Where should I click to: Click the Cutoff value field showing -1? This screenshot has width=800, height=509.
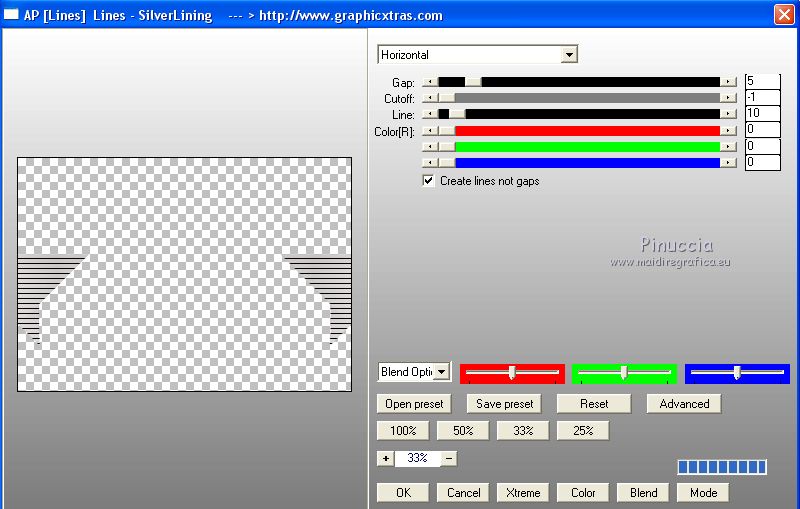coord(763,97)
